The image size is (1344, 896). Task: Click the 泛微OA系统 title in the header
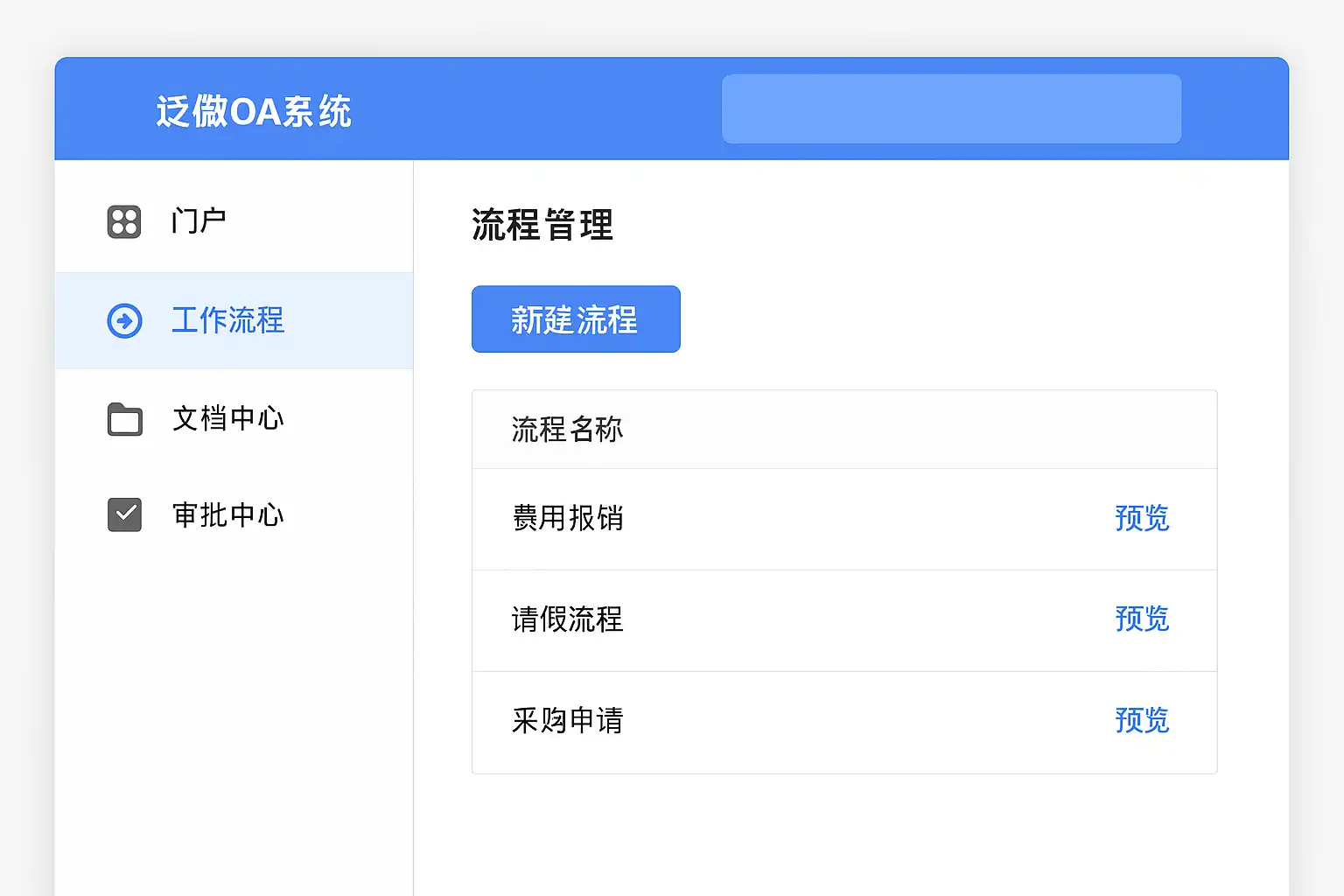pyautogui.click(x=254, y=112)
